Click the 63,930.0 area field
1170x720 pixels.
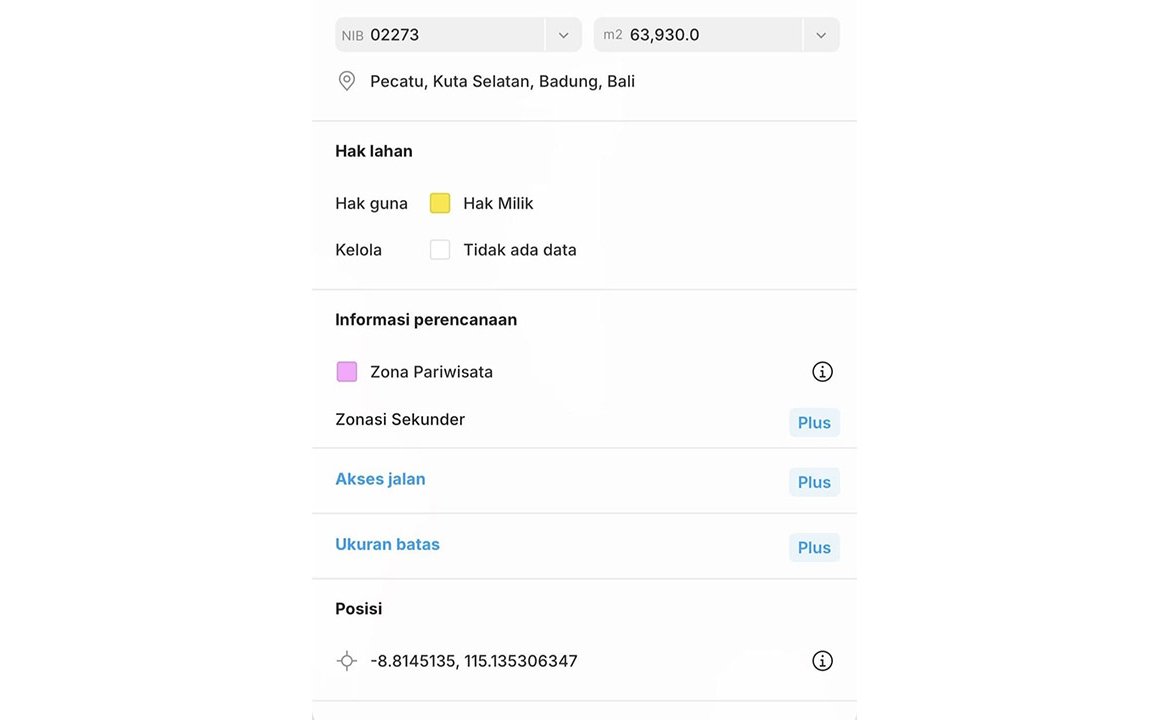click(698, 35)
